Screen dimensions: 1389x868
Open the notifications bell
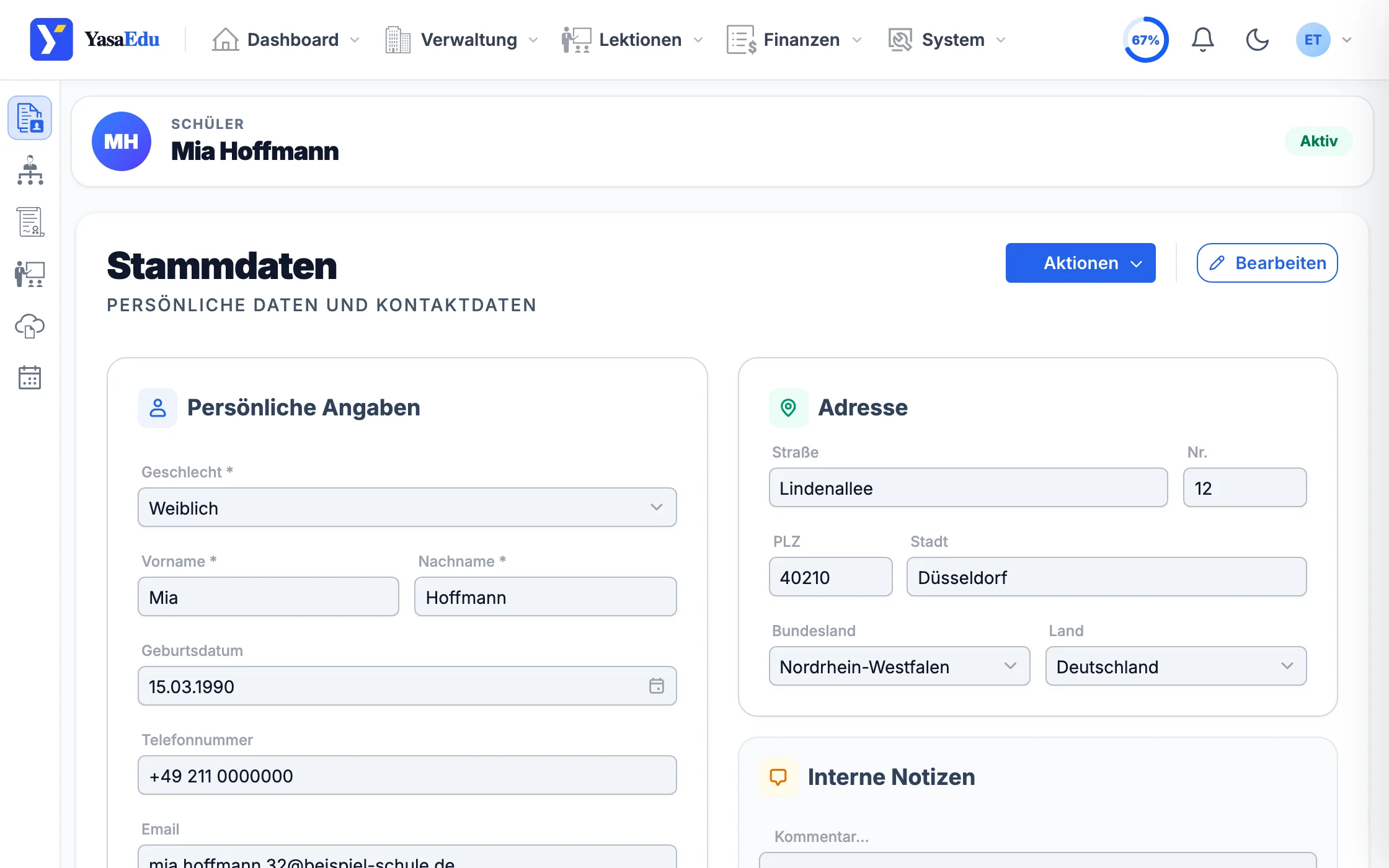pos(1202,40)
